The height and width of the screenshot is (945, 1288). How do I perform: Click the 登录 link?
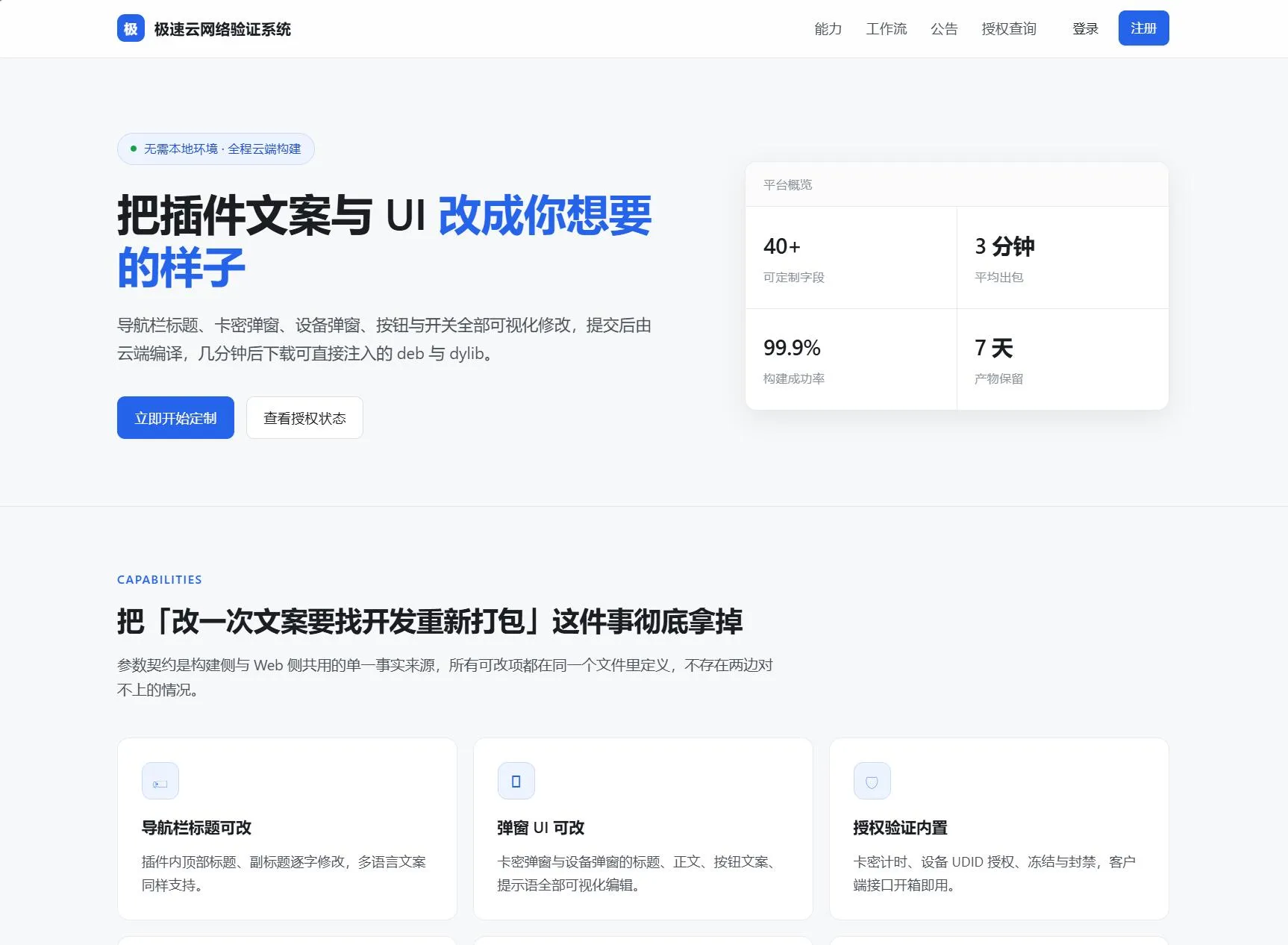pos(1085,28)
